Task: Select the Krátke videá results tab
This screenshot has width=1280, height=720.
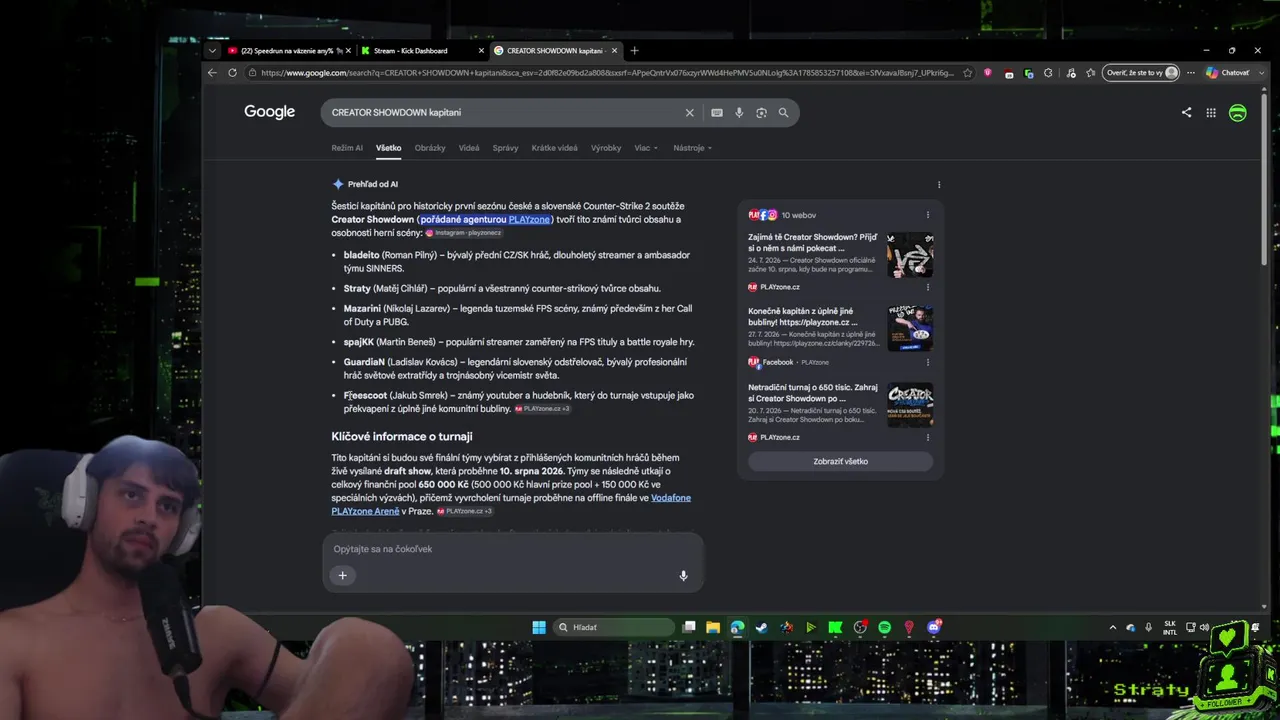Action: point(555,148)
